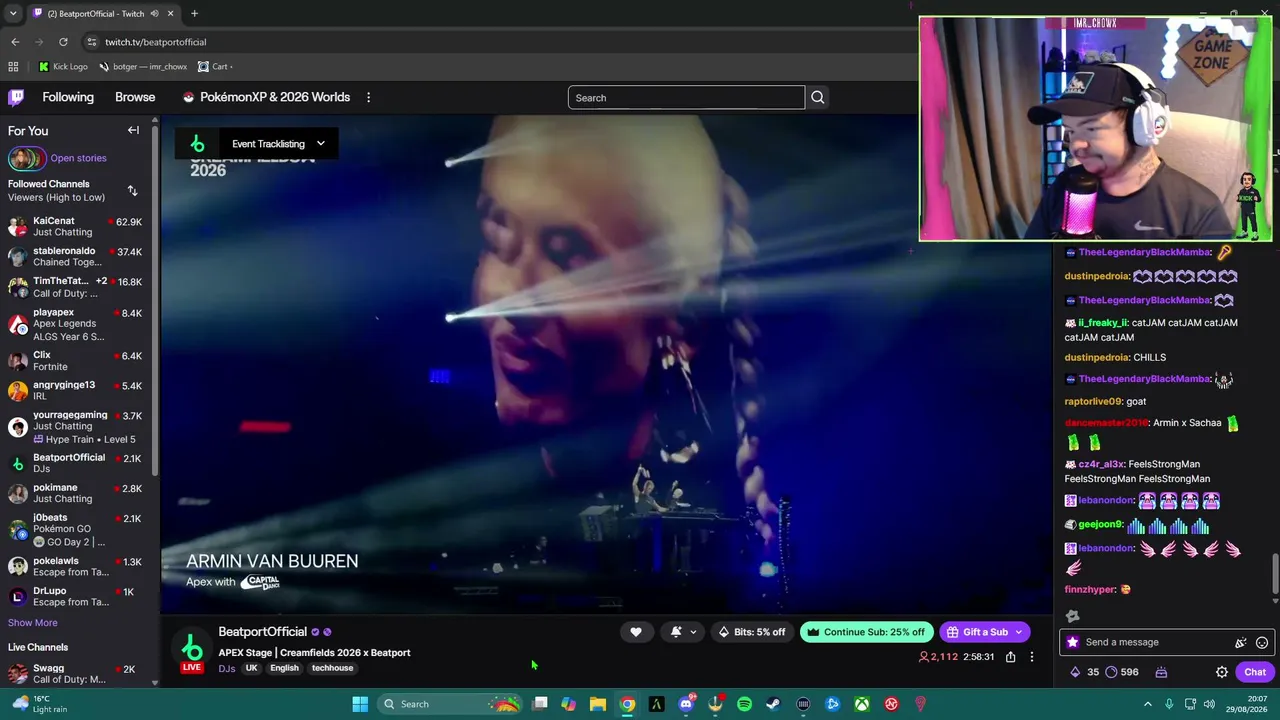This screenshot has height=720, width=1280.
Task: Click the chat scrollbar thumb
Action: (1275, 575)
